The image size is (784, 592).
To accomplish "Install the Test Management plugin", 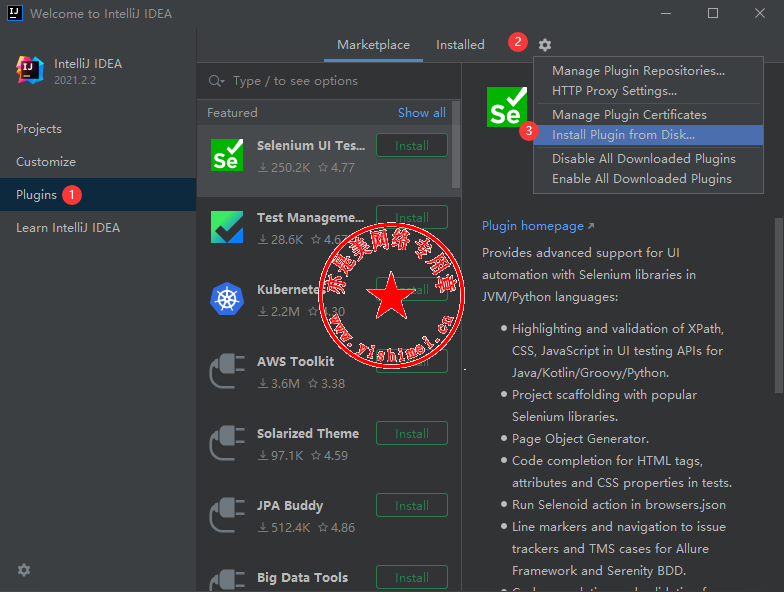I will [x=412, y=216].
